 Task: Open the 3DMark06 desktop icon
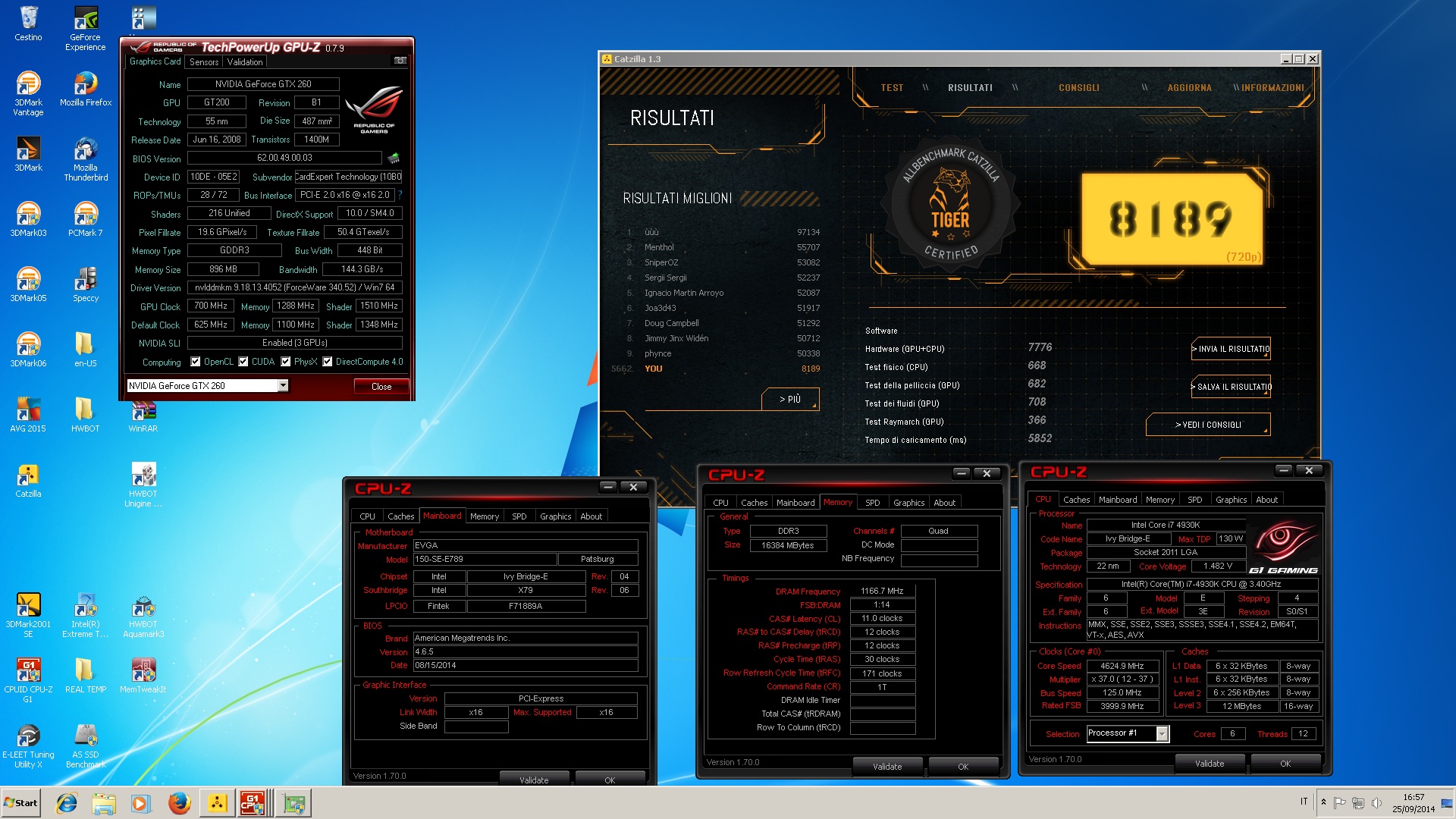pyautogui.click(x=28, y=350)
